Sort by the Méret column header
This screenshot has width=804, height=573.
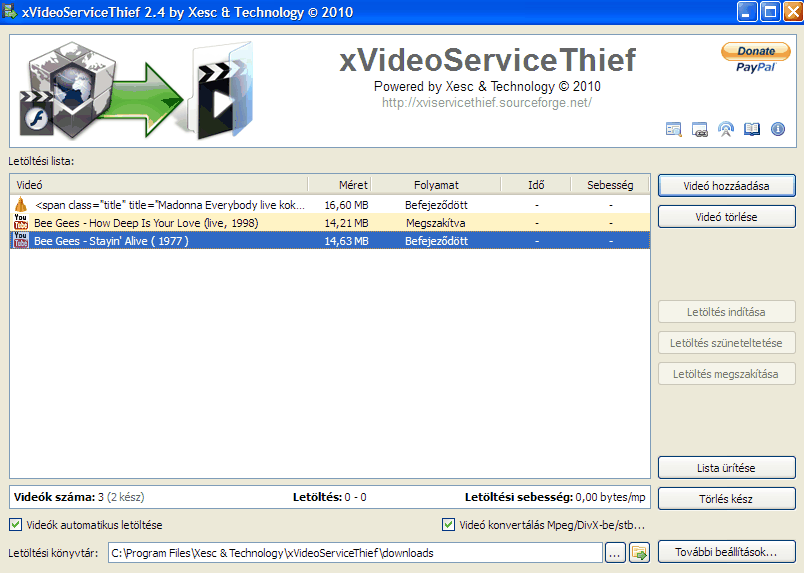point(339,185)
